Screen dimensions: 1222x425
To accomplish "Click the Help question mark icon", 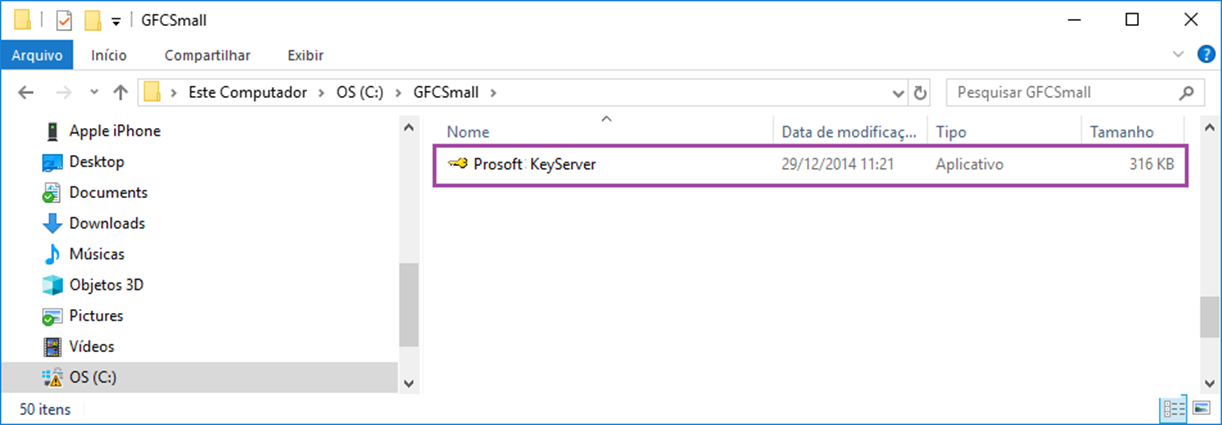I will click(x=1206, y=55).
